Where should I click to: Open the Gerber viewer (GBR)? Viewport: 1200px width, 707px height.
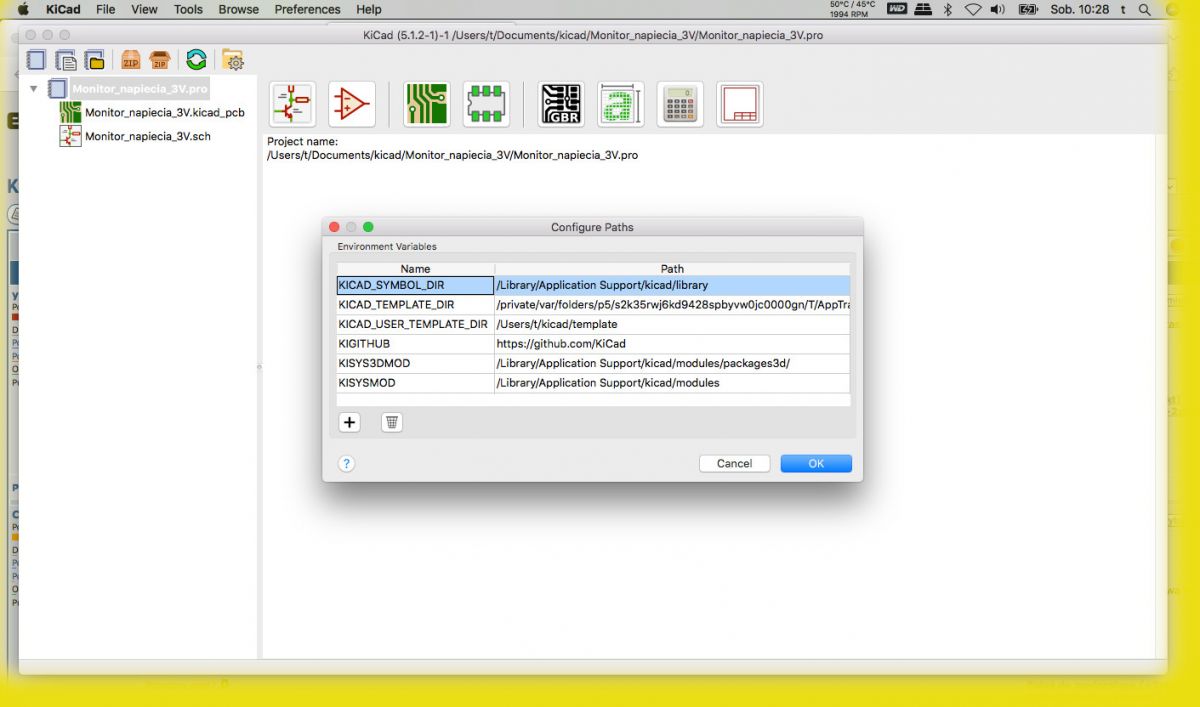(x=561, y=104)
